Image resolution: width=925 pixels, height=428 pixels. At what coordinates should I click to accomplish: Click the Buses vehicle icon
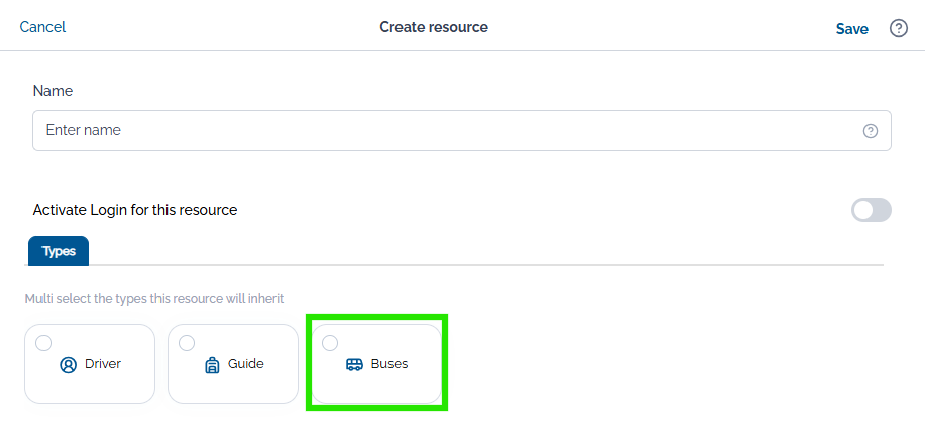(354, 365)
